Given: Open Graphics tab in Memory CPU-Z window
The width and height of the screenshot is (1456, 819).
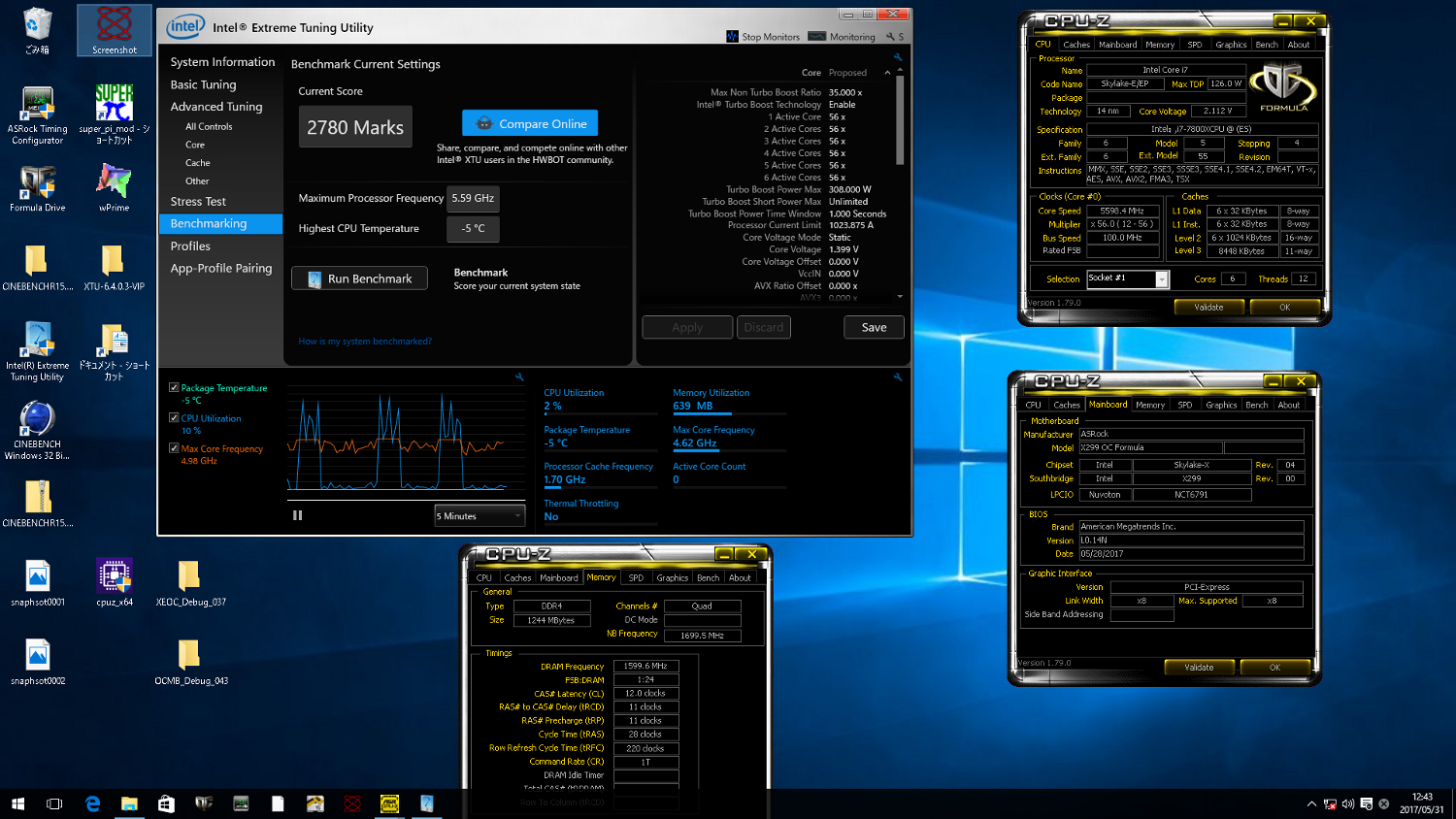Looking at the screenshot, I should click(672, 577).
